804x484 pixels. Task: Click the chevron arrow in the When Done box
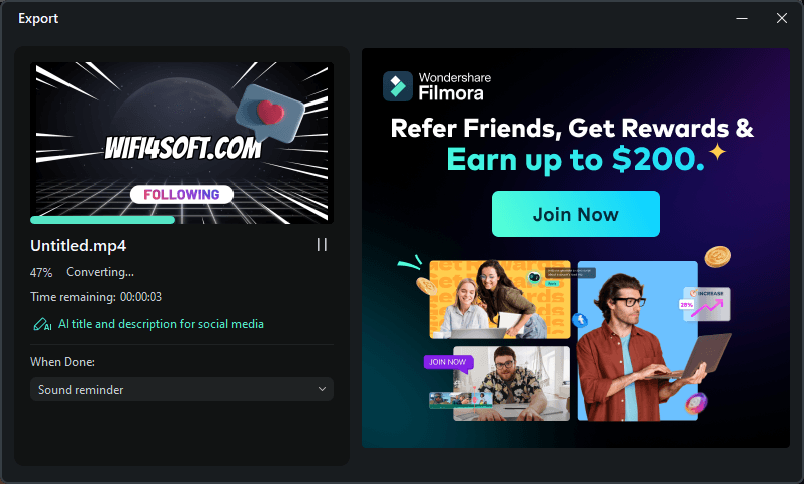tap(322, 389)
